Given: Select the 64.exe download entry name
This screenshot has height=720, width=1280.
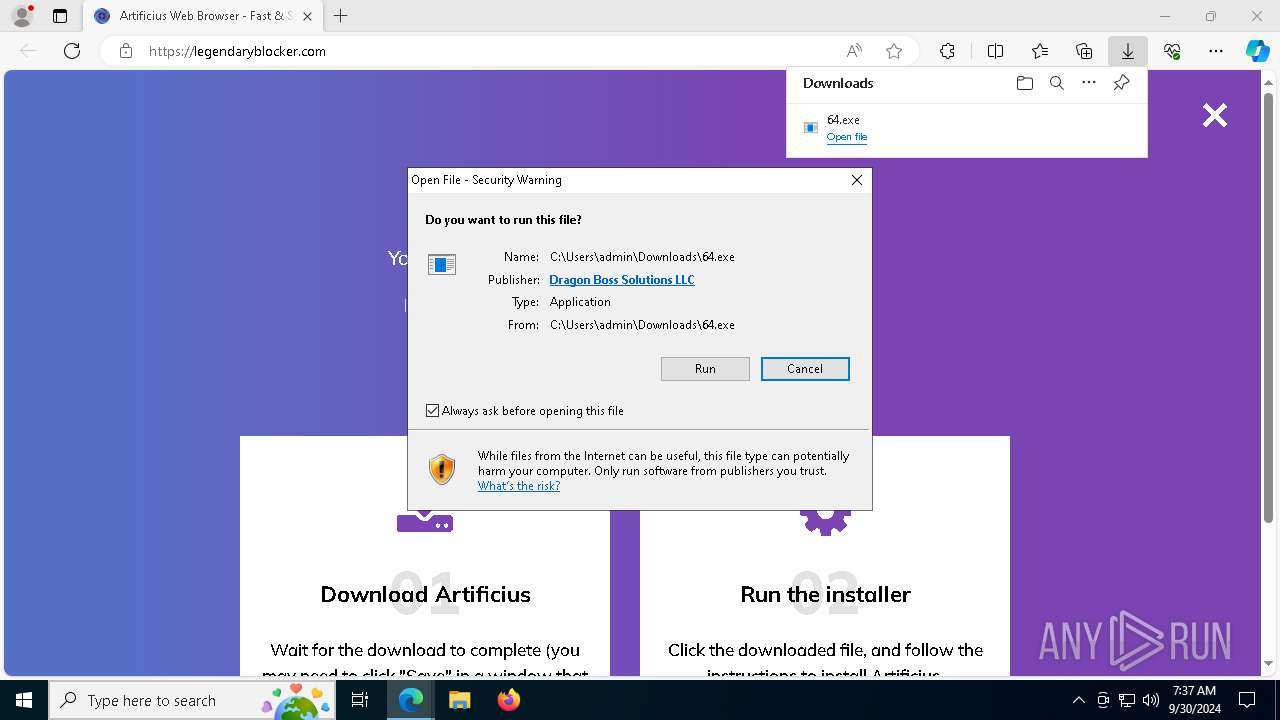Looking at the screenshot, I should point(843,120).
